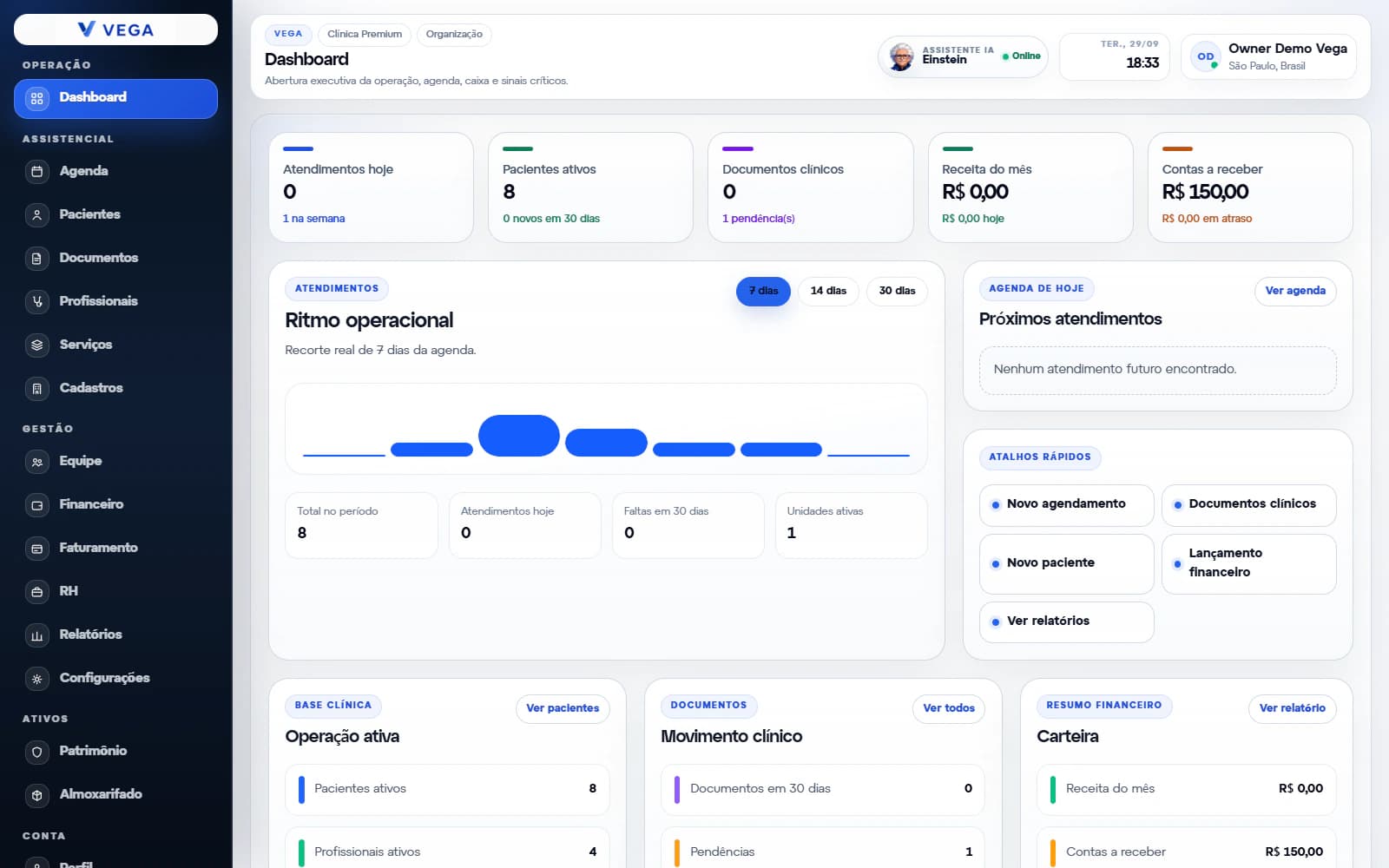
Task: Click the Ver pacientes button
Action: point(563,708)
